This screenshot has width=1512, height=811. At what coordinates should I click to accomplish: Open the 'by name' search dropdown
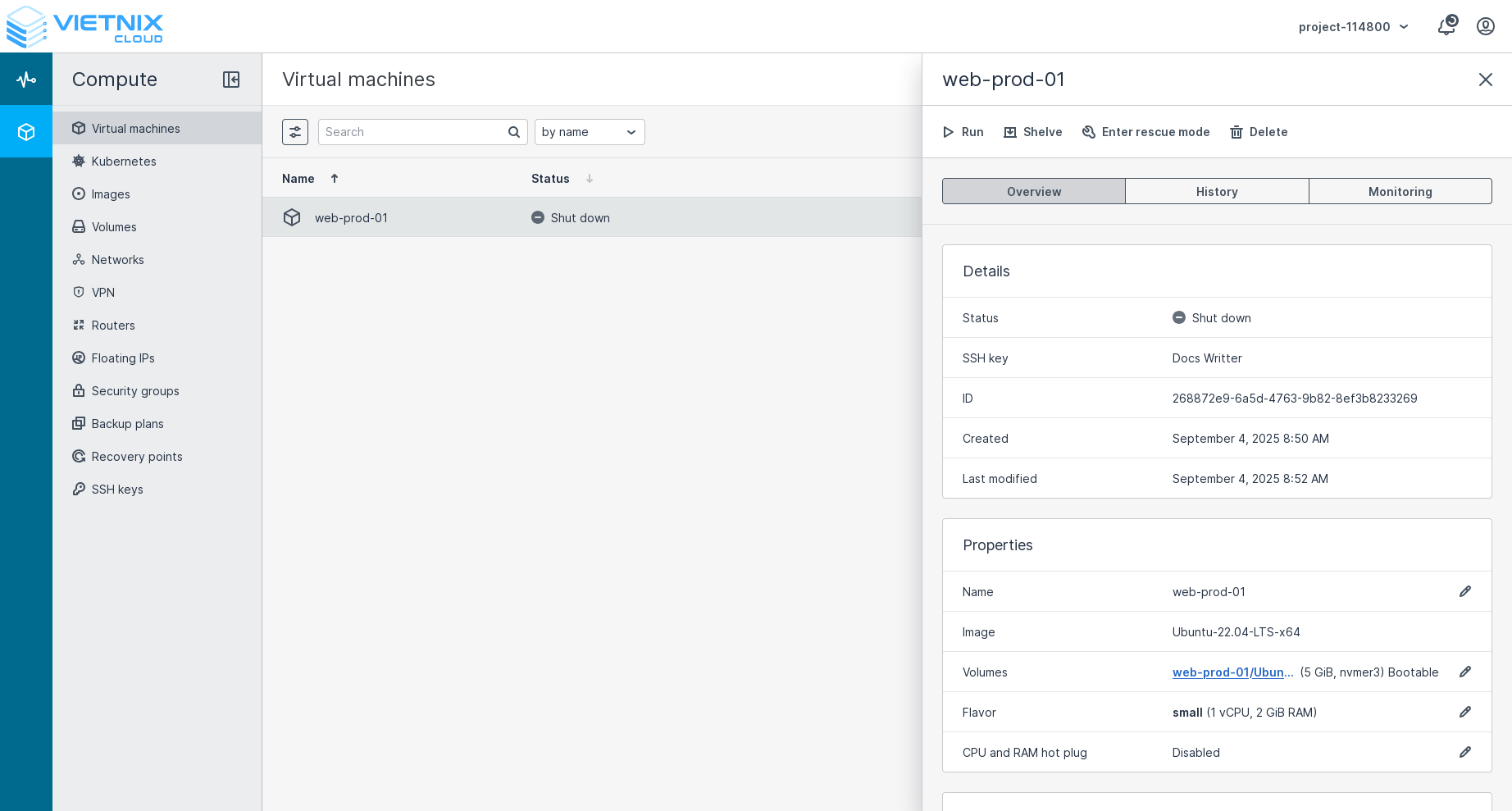[x=589, y=132]
